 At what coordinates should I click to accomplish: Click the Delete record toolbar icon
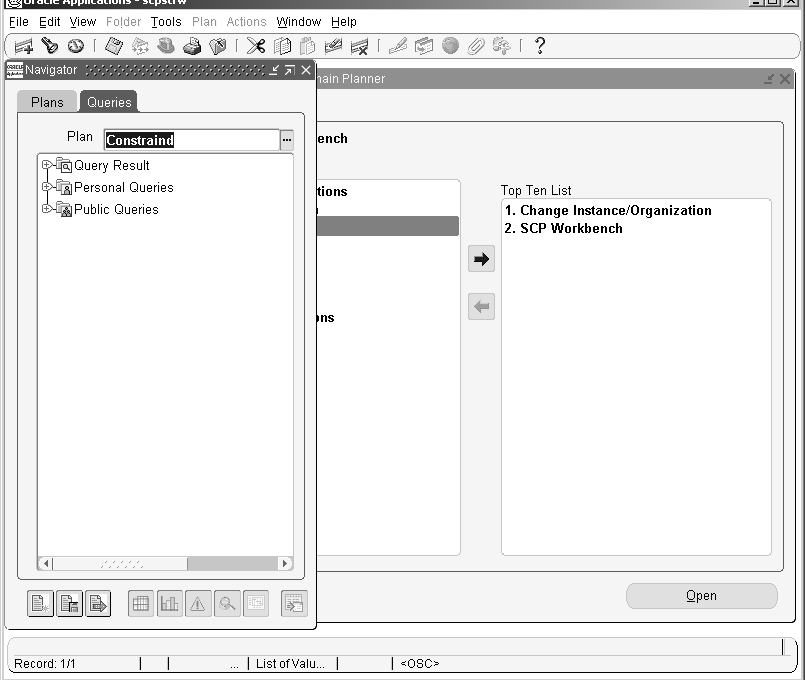(x=359, y=46)
